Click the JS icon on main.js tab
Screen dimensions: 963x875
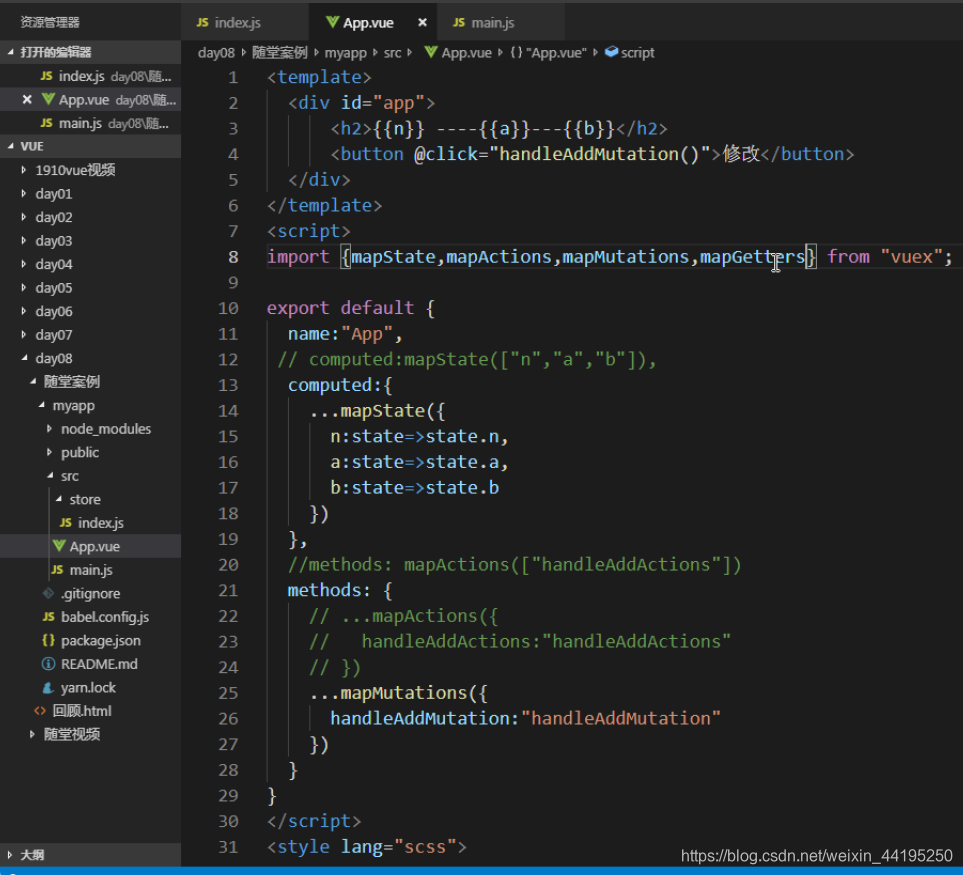coord(459,23)
